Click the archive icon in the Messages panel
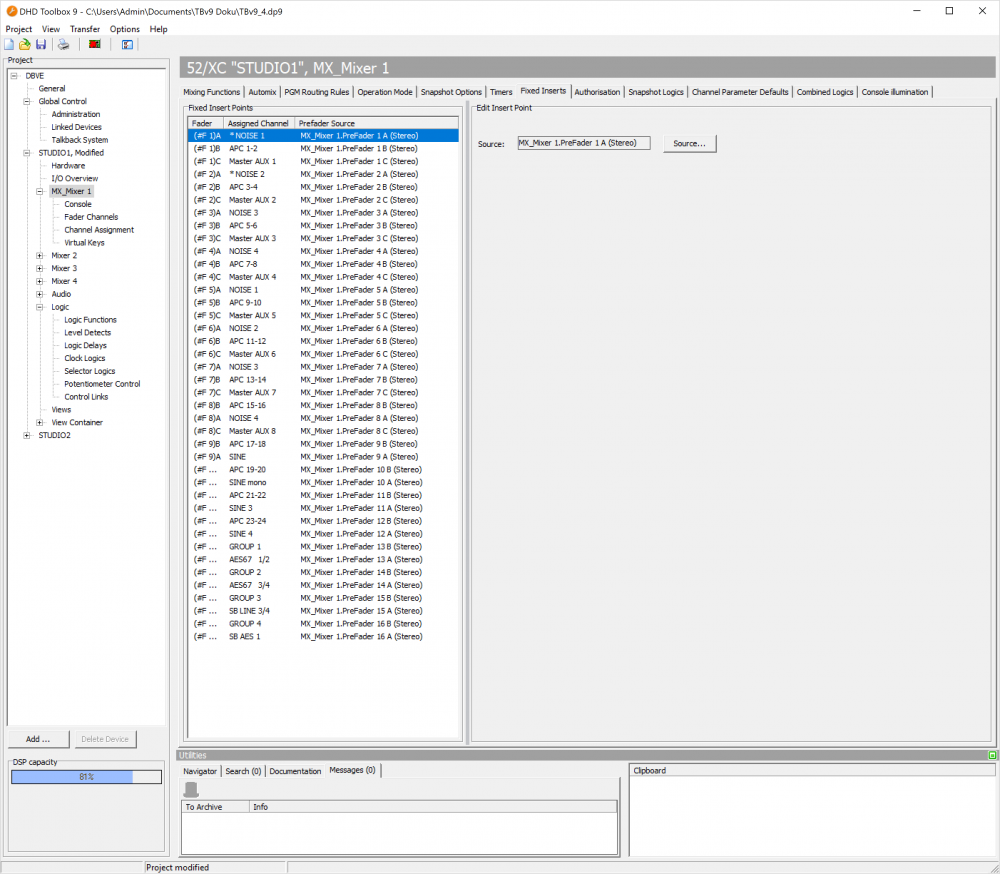 pyautogui.click(x=189, y=790)
